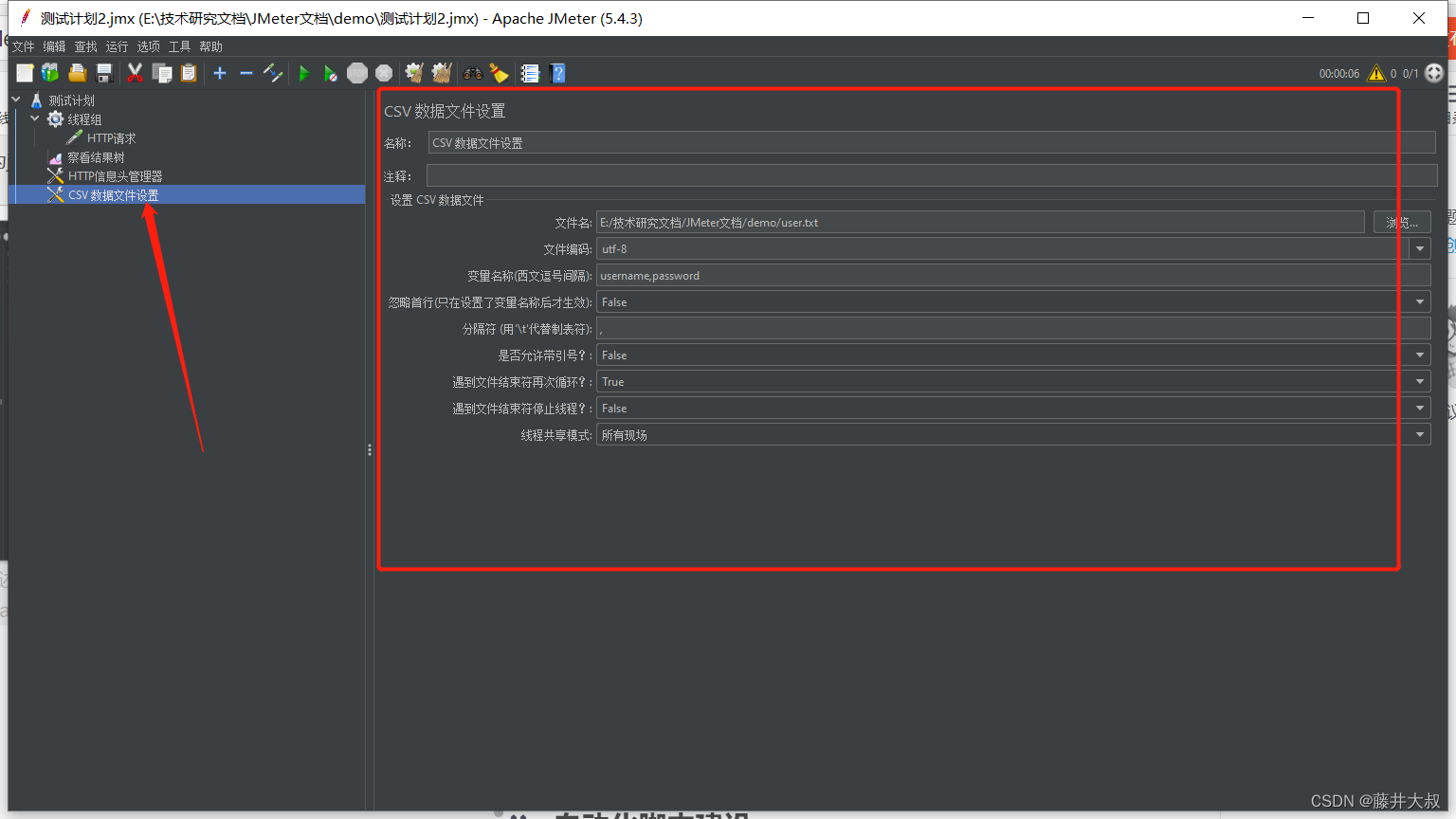Toggle element enabled state icon
The height and width of the screenshot is (819, 1456).
click(273, 73)
